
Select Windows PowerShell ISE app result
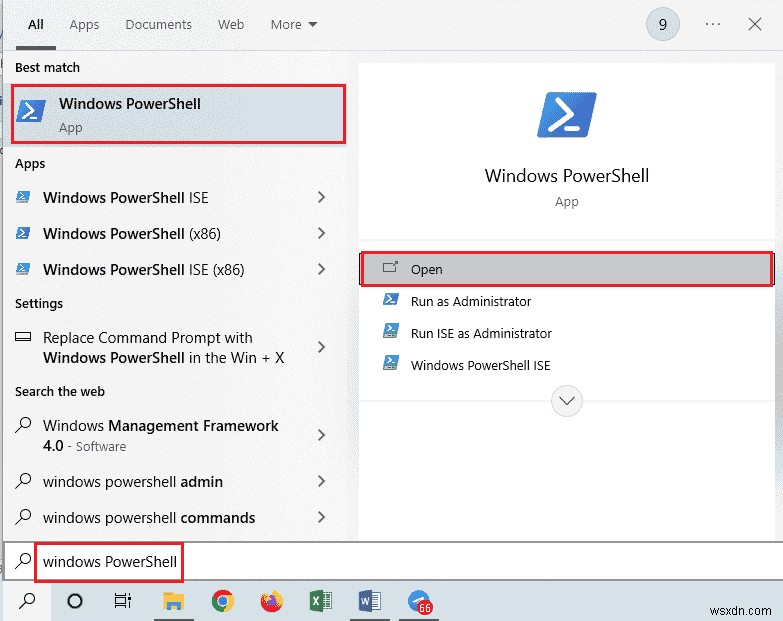(175, 197)
